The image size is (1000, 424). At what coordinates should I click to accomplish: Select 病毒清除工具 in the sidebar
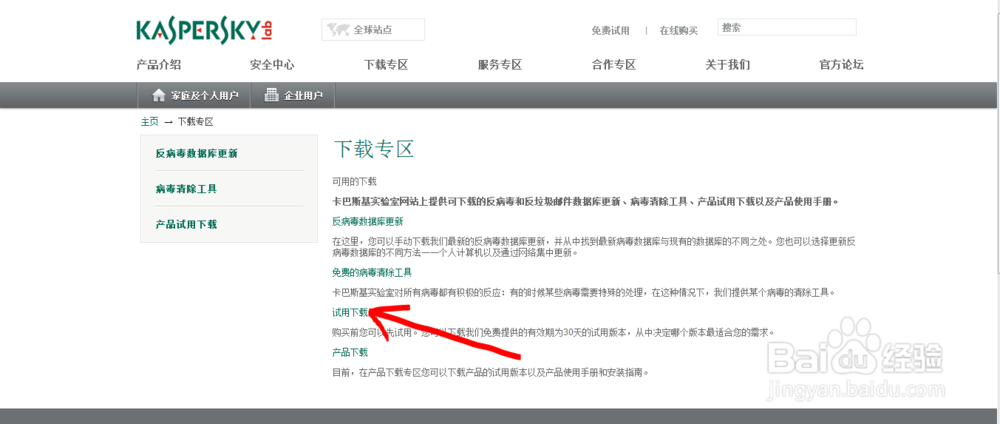click(x=186, y=189)
